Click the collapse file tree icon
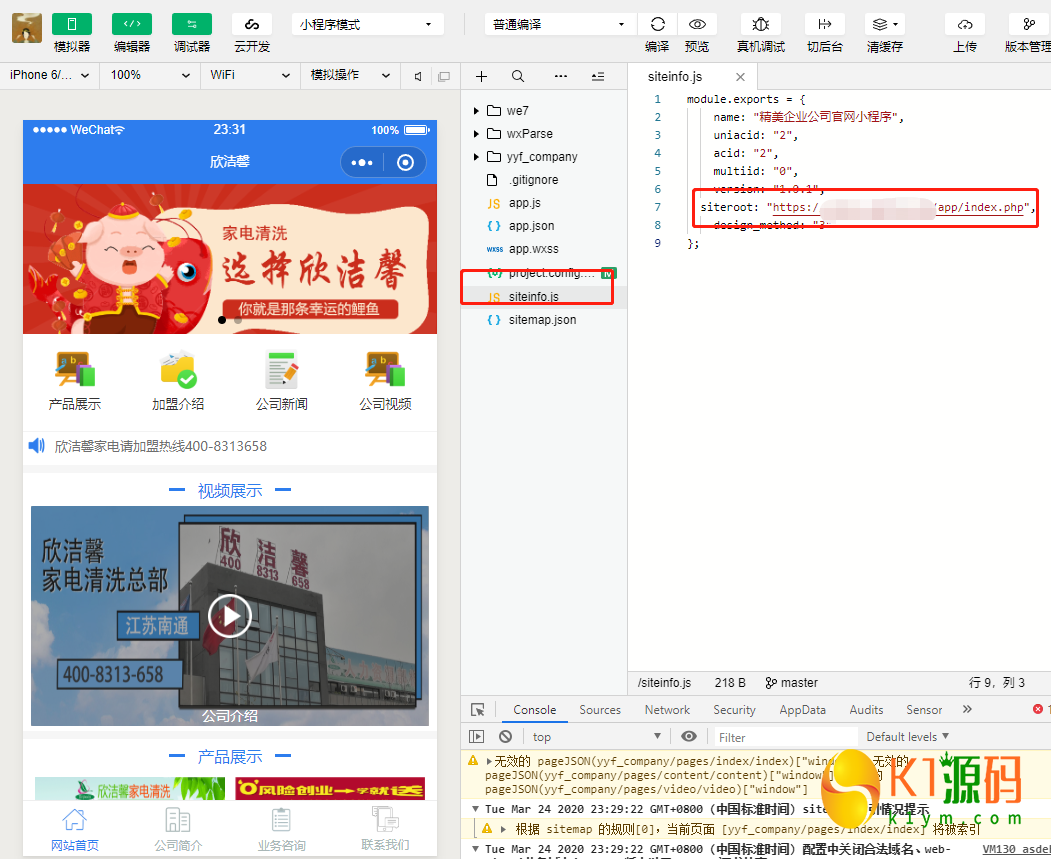The image size is (1051, 859). tap(598, 76)
